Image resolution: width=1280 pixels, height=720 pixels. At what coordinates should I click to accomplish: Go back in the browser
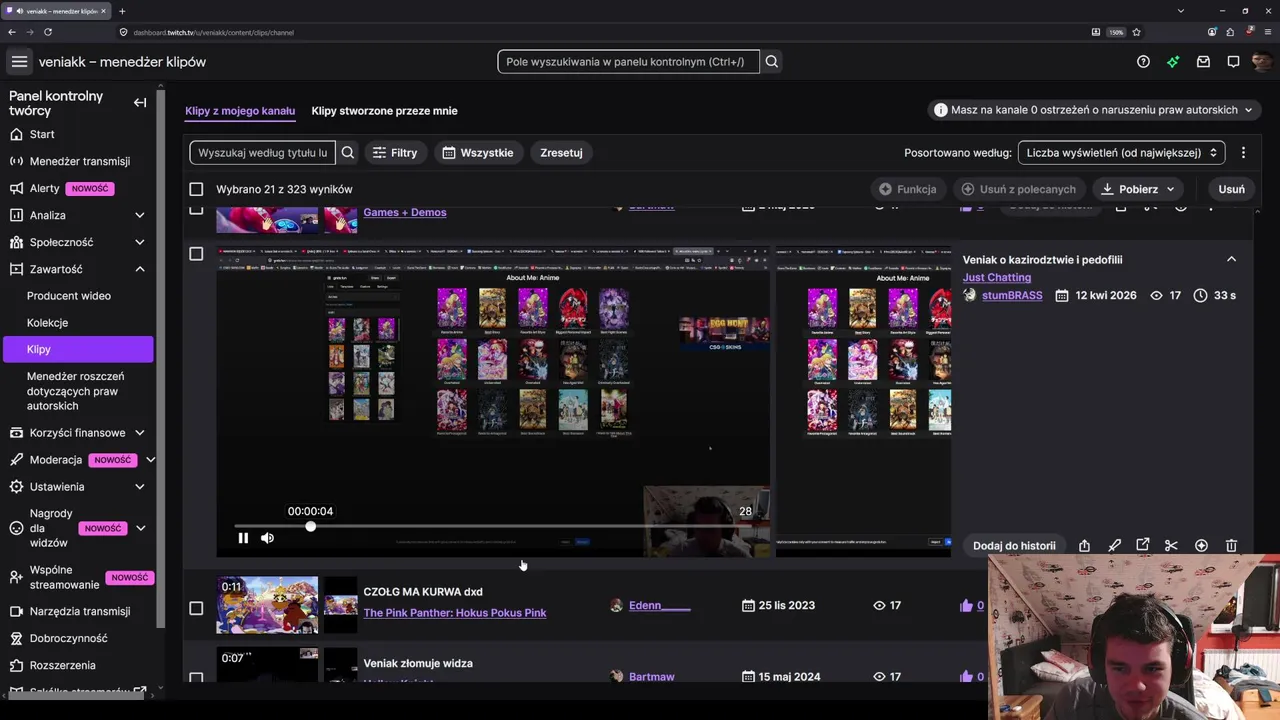pyautogui.click(x=12, y=32)
